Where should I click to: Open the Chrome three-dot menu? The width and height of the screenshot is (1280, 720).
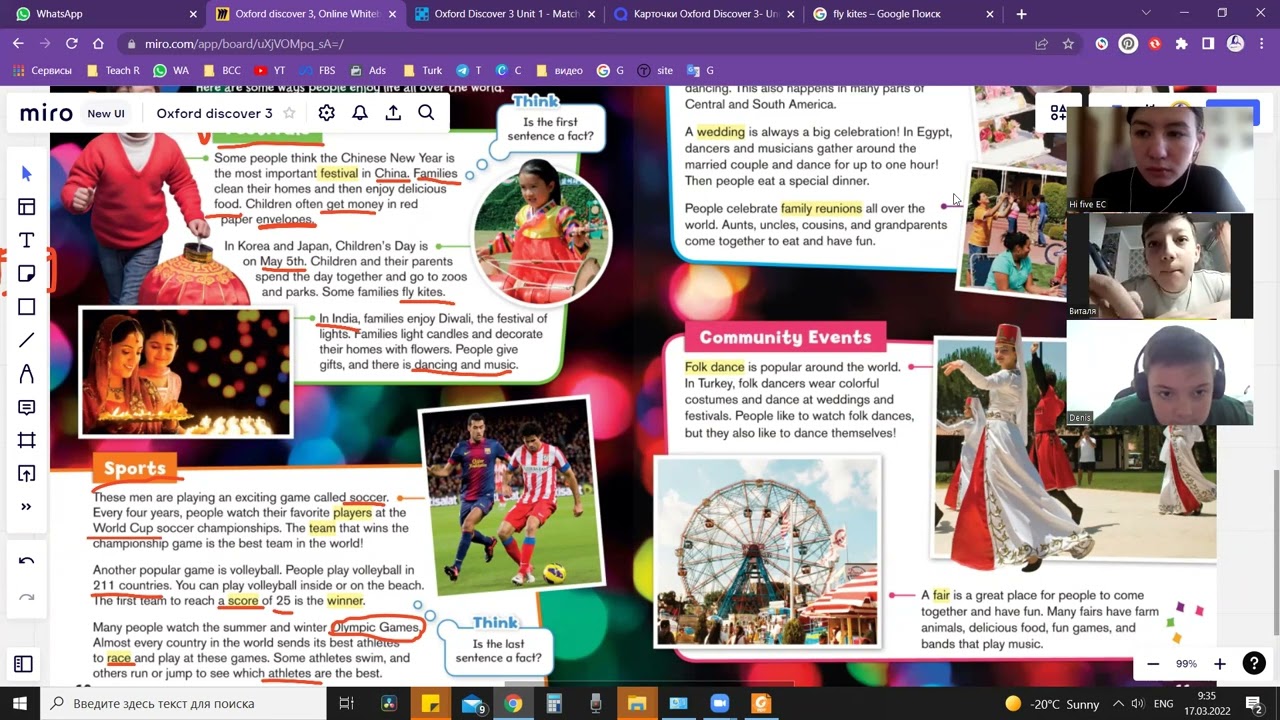[x=1262, y=44]
